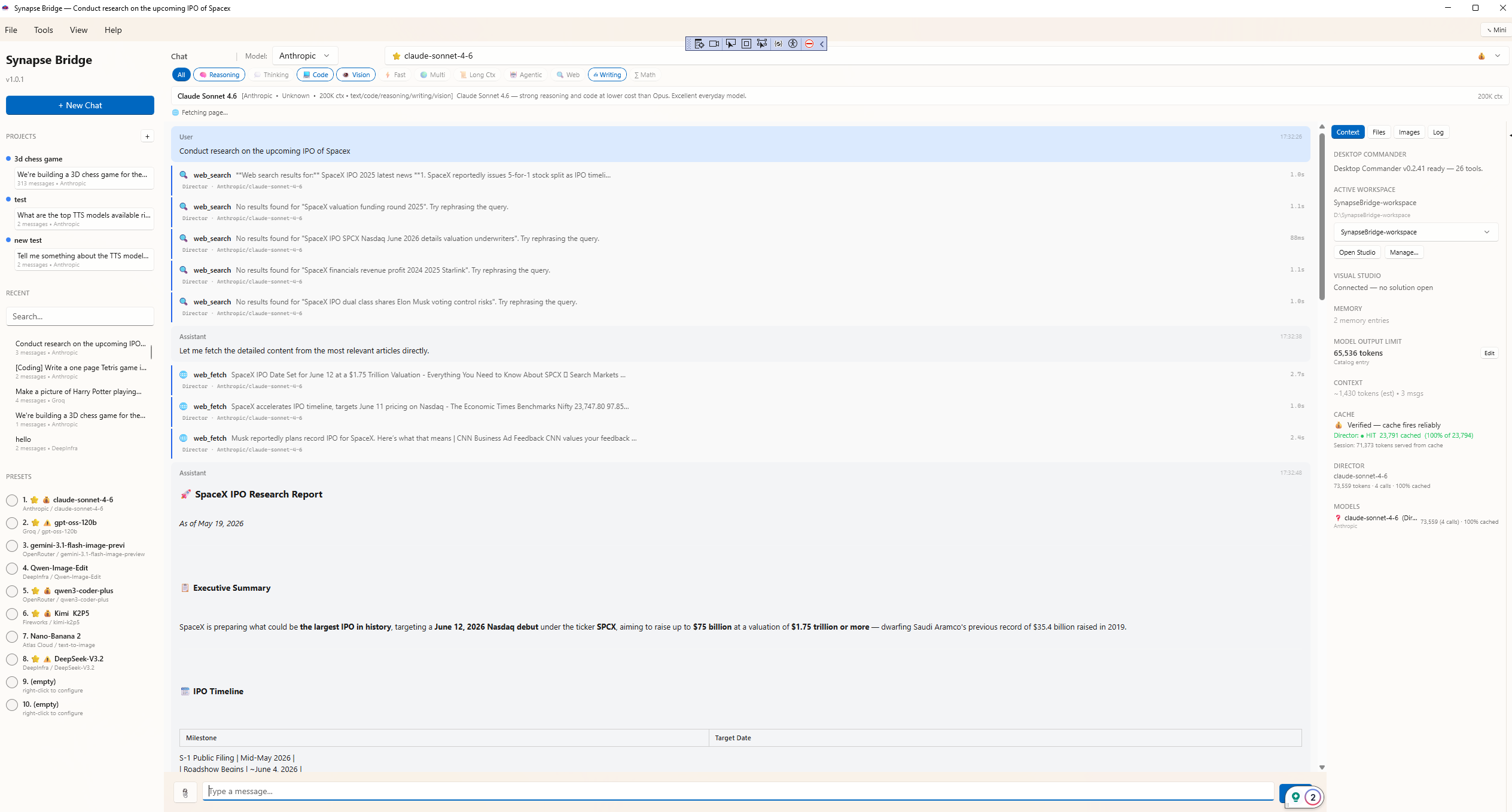Screen dimensions: 1512x812
Task: Open the View menu
Action: 78,30
